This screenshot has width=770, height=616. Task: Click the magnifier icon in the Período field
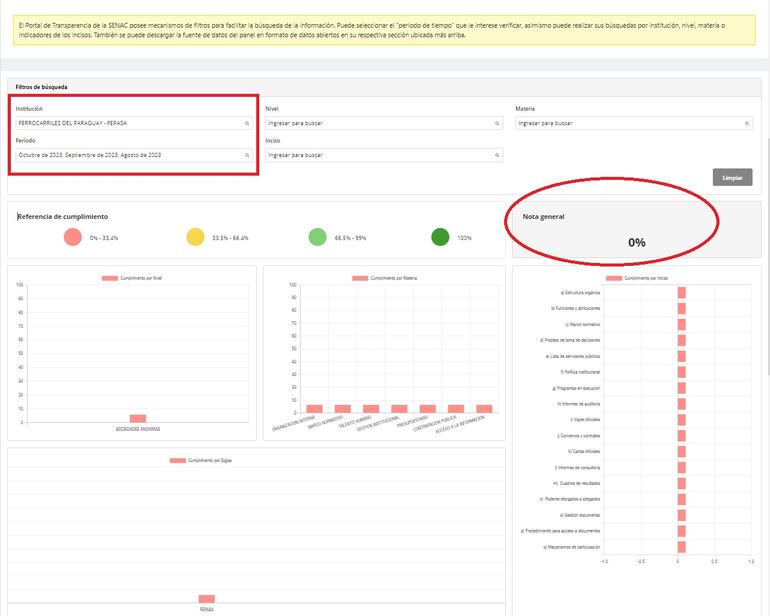(x=247, y=155)
